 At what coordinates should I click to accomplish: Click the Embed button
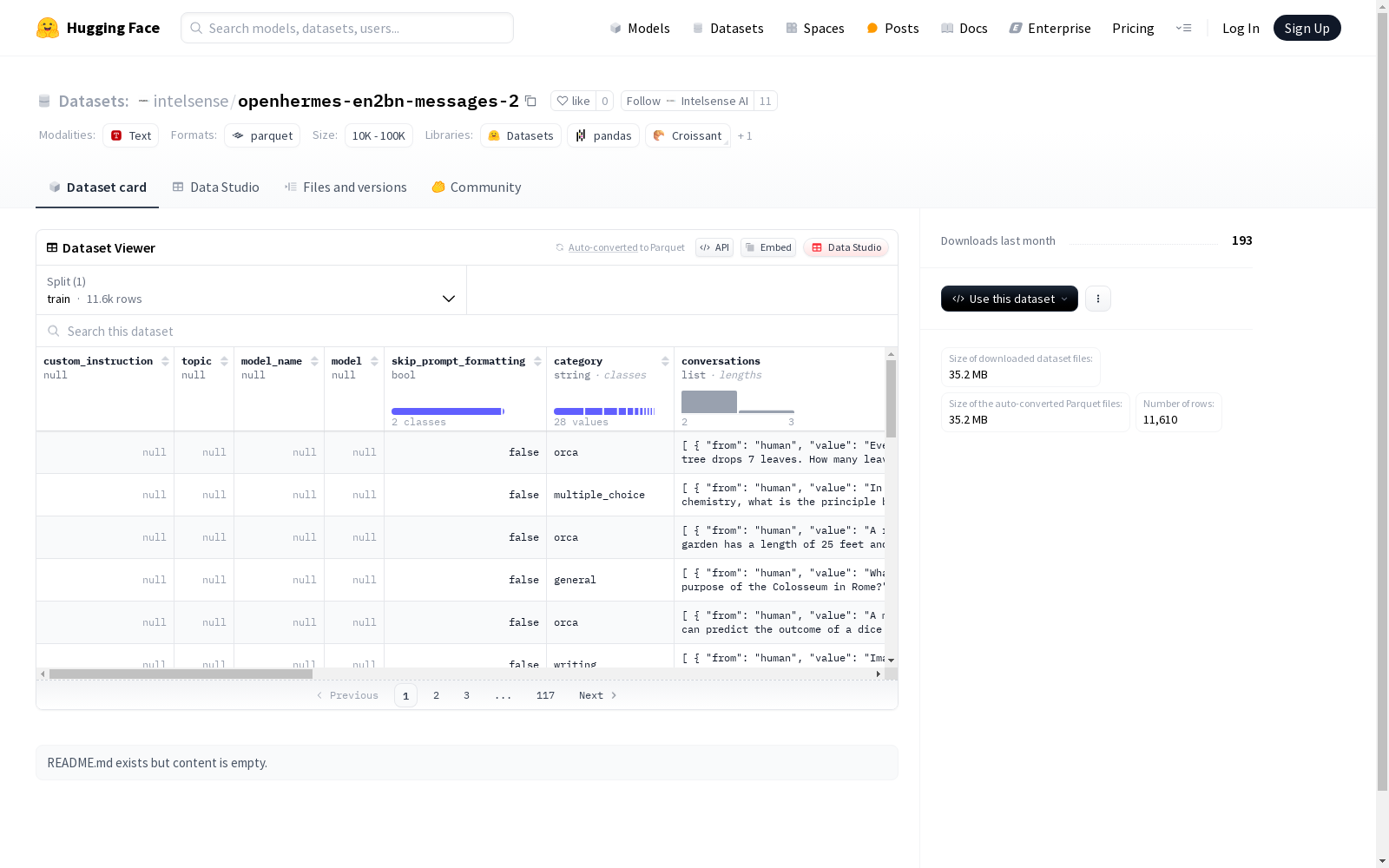point(768,247)
